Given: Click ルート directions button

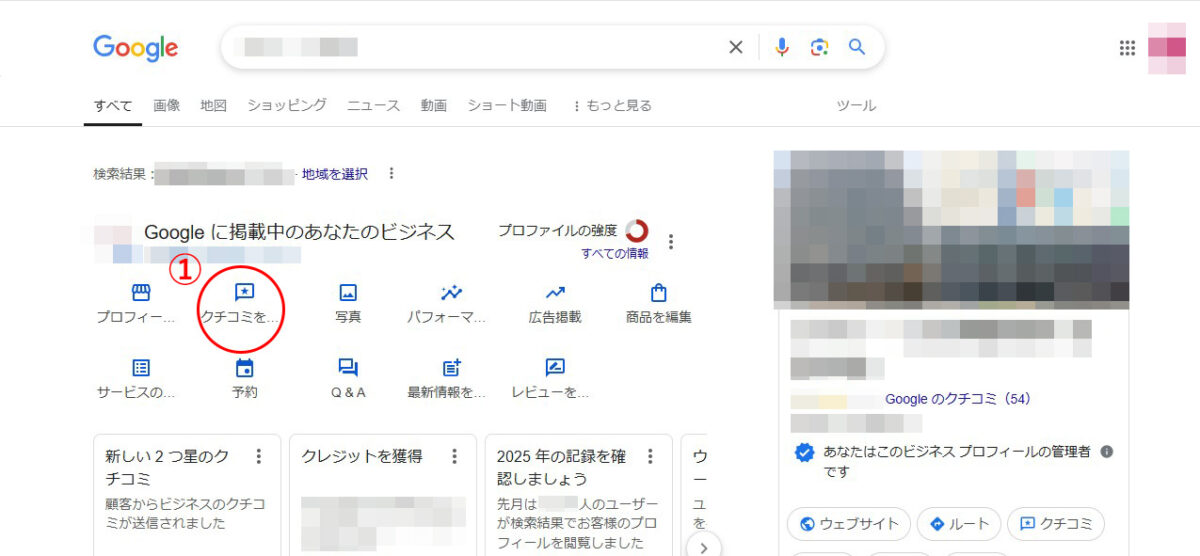Looking at the screenshot, I should pos(959,524).
